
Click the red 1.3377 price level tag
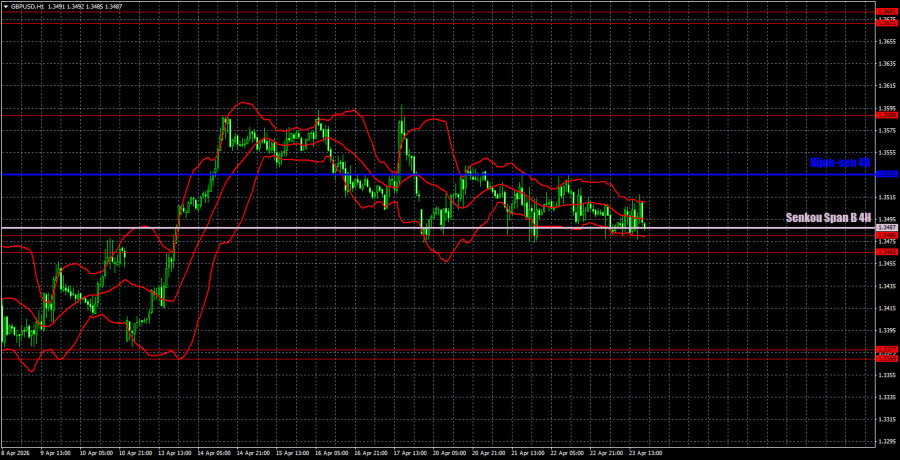point(886,350)
